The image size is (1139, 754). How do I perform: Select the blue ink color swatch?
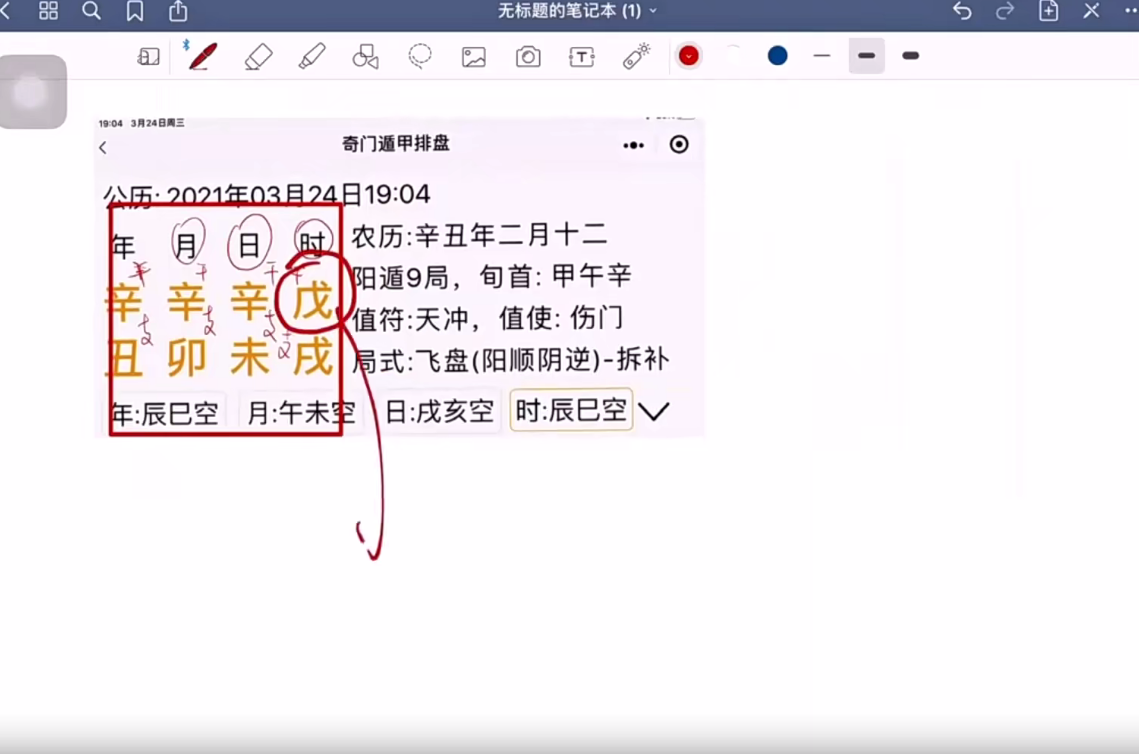point(777,56)
